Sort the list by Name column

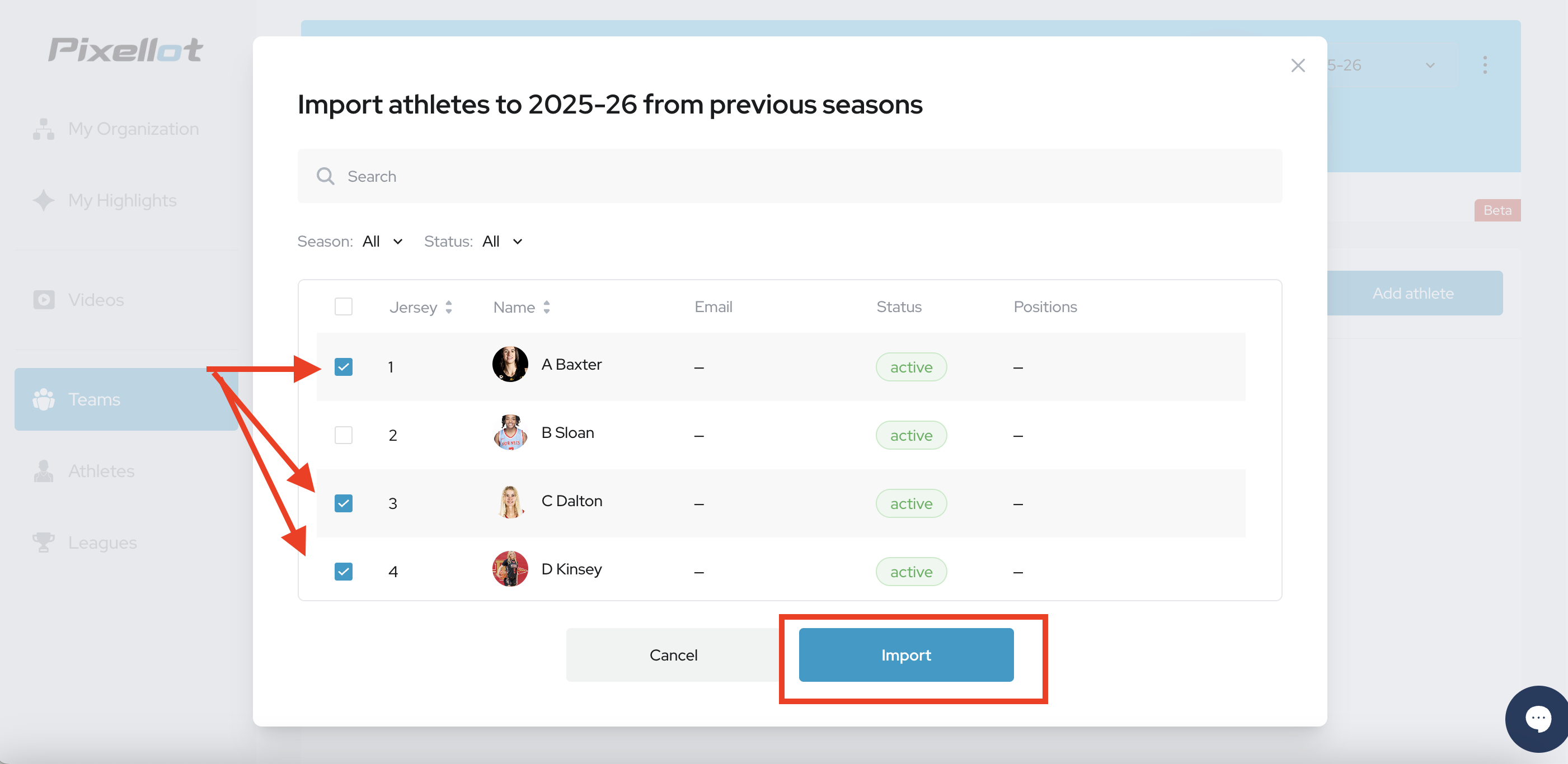coord(522,307)
